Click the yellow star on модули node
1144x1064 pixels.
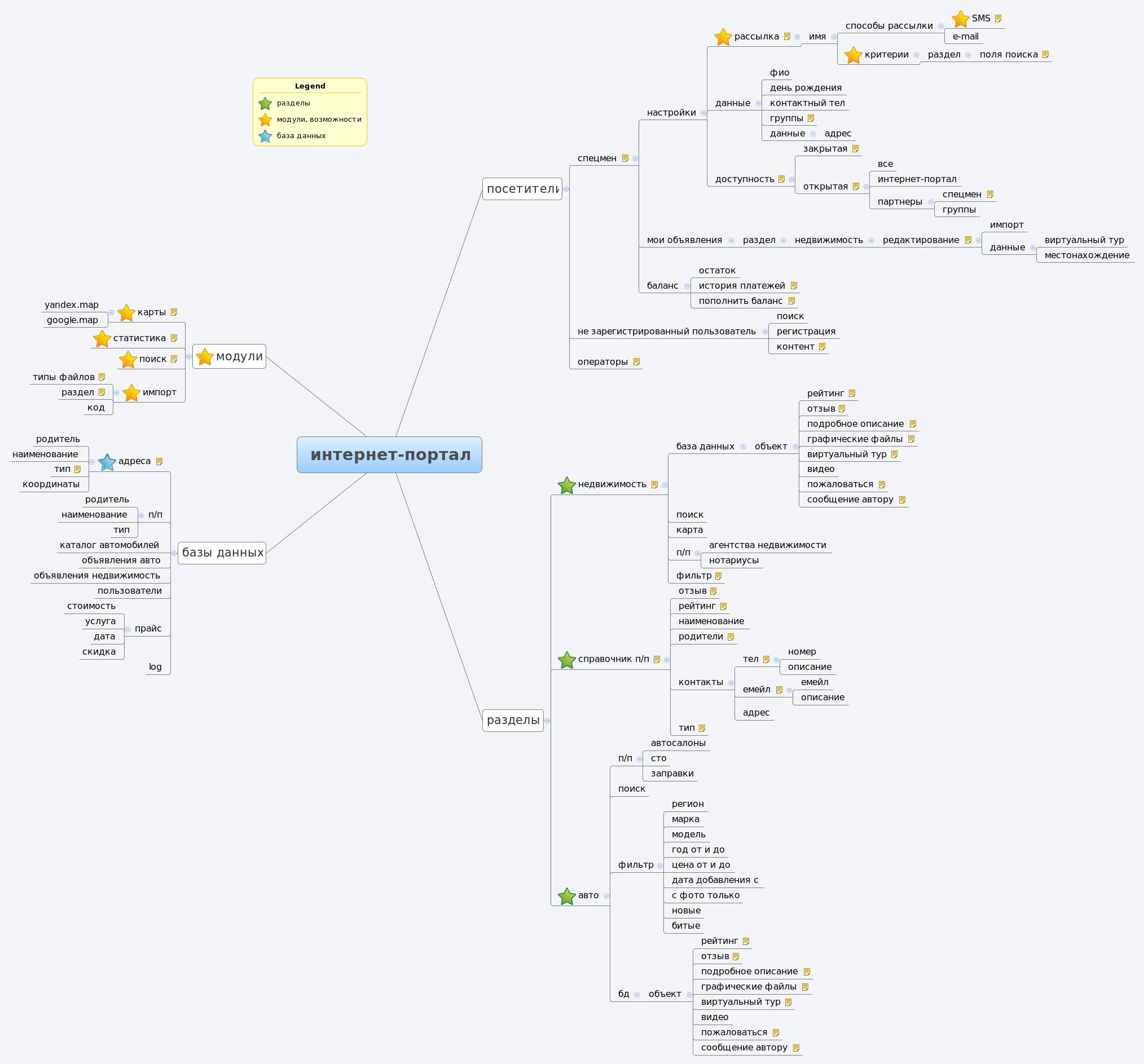(x=205, y=356)
